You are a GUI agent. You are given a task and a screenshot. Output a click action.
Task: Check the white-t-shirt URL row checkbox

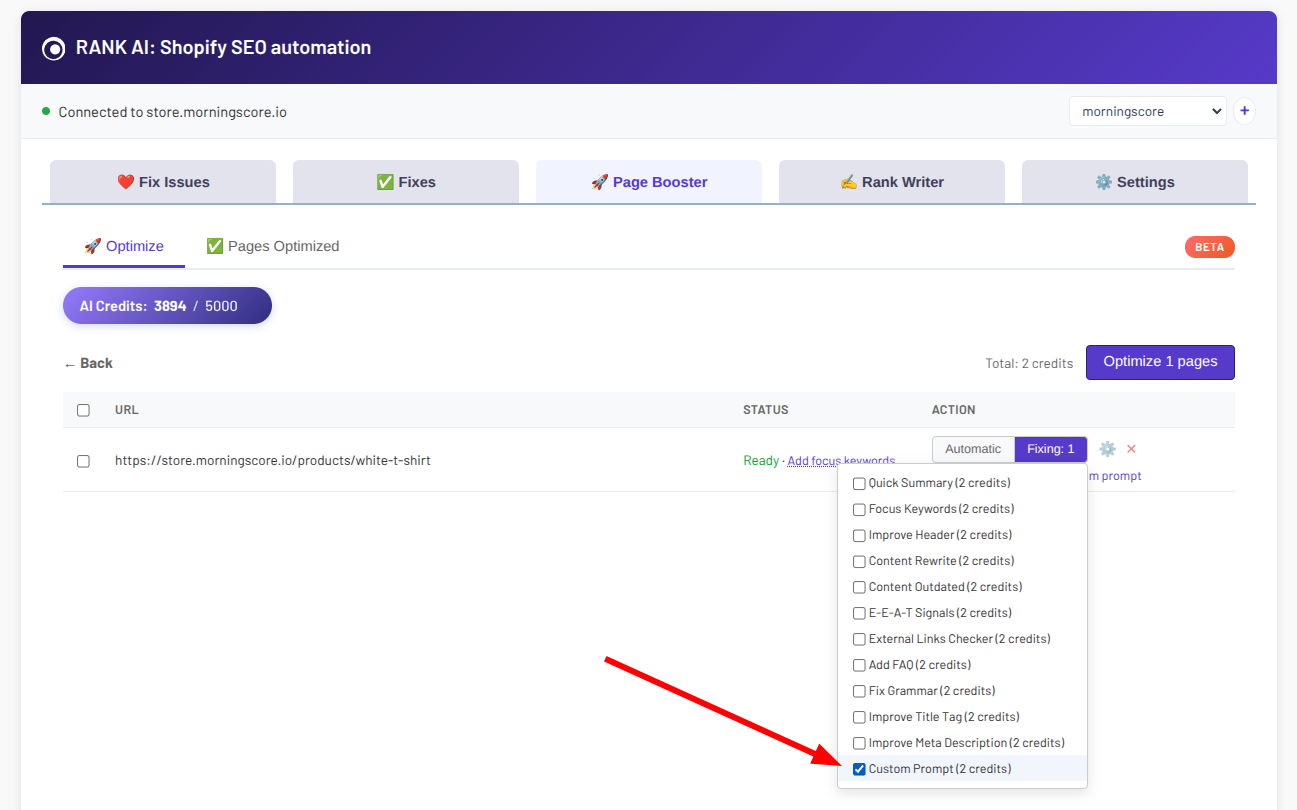click(83, 461)
